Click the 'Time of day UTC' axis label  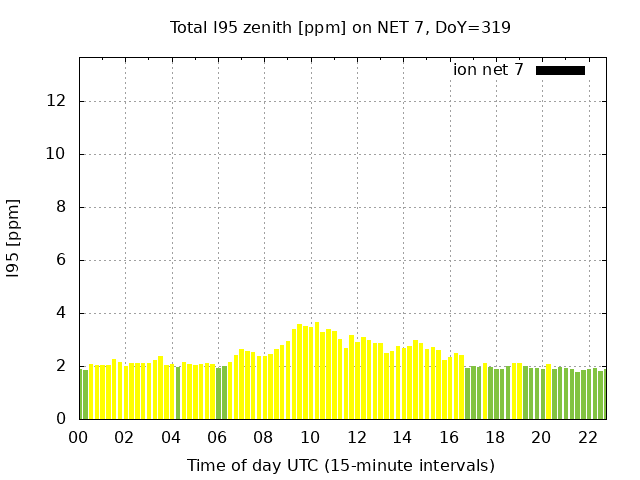[x=340, y=465]
